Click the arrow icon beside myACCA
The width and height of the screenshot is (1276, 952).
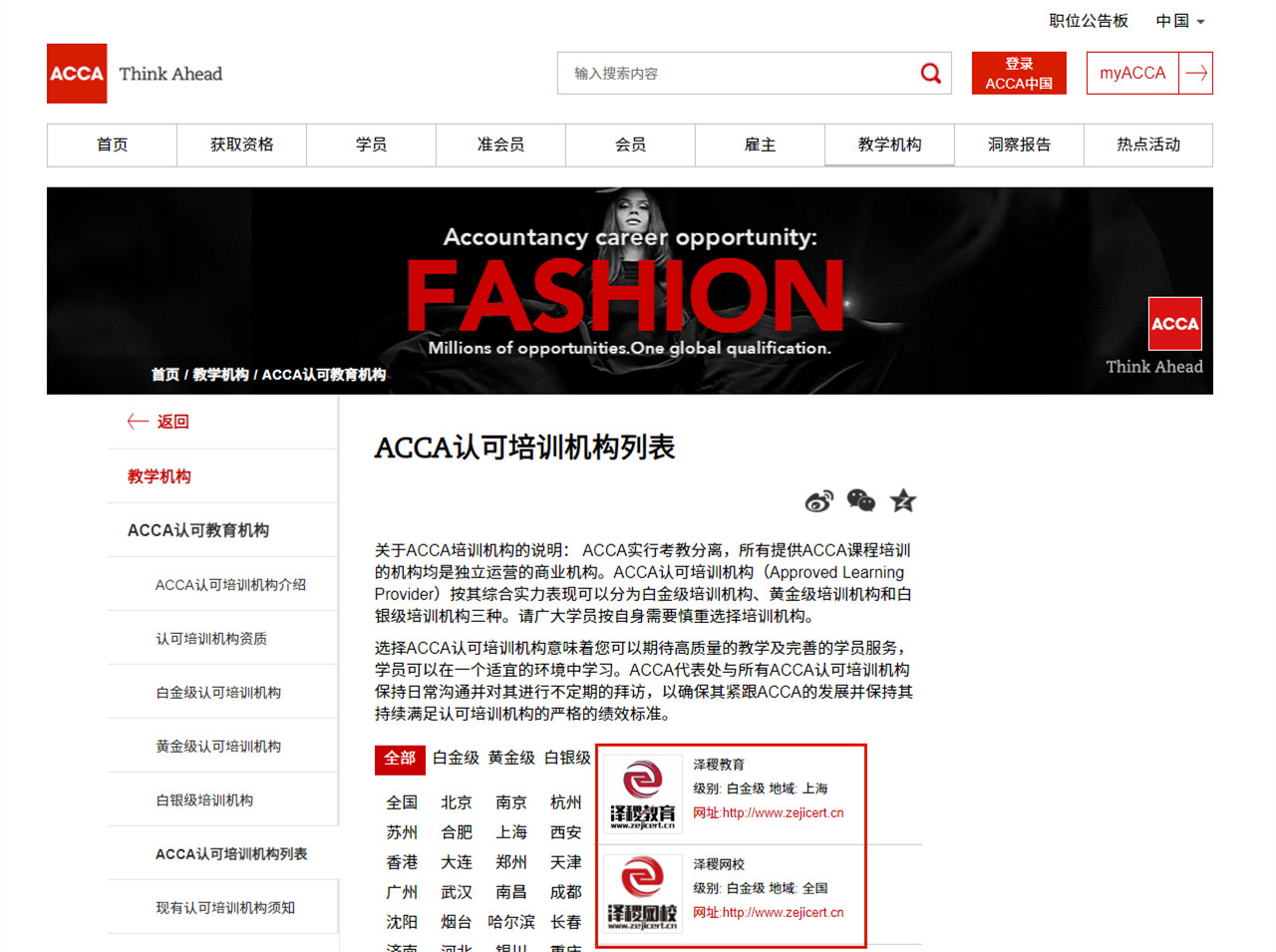tap(1196, 73)
